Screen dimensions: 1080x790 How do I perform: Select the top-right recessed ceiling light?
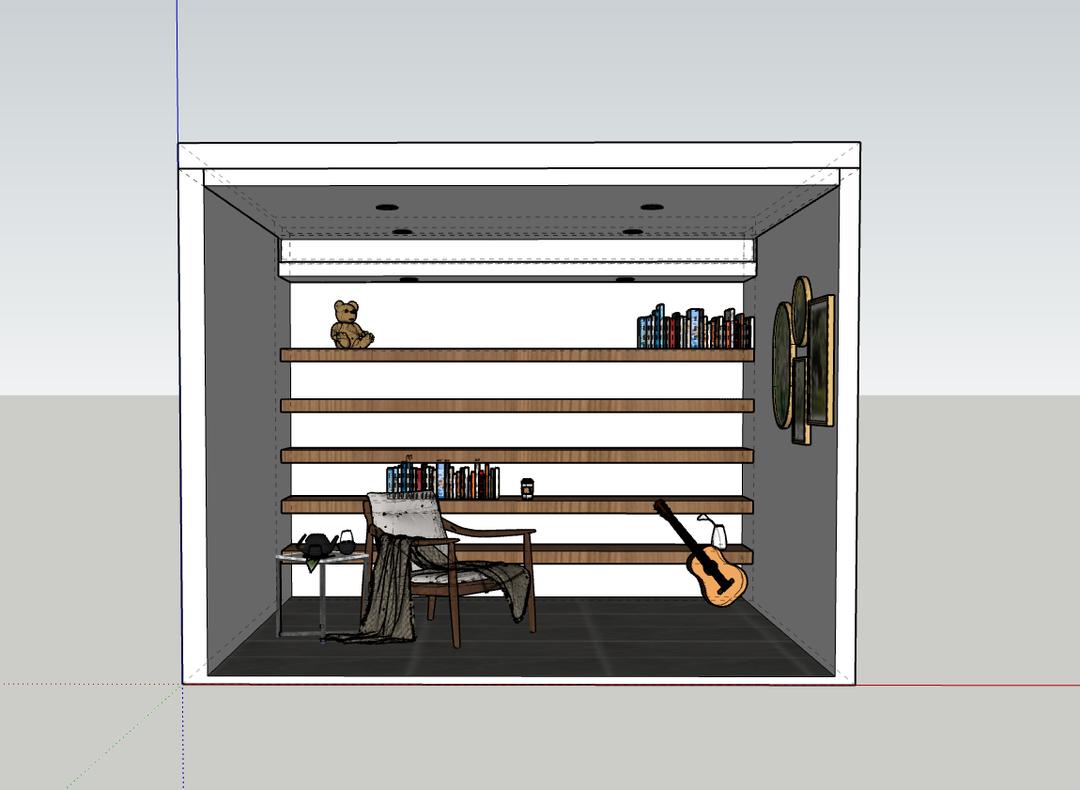(x=652, y=207)
